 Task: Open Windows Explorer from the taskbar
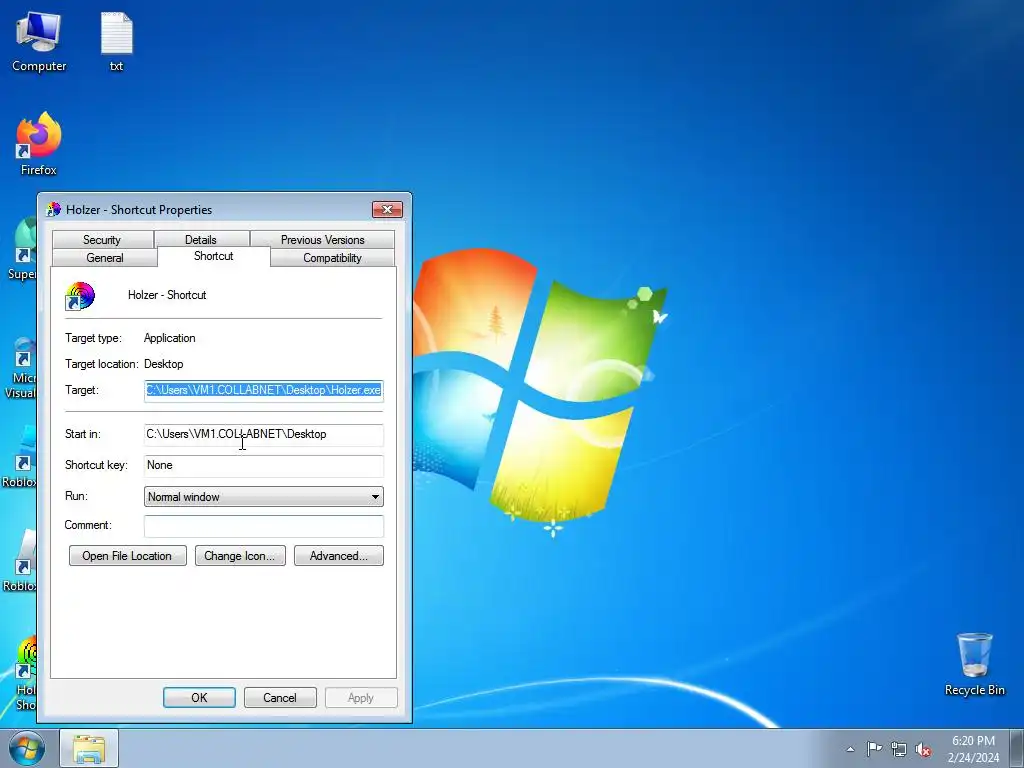(x=89, y=748)
